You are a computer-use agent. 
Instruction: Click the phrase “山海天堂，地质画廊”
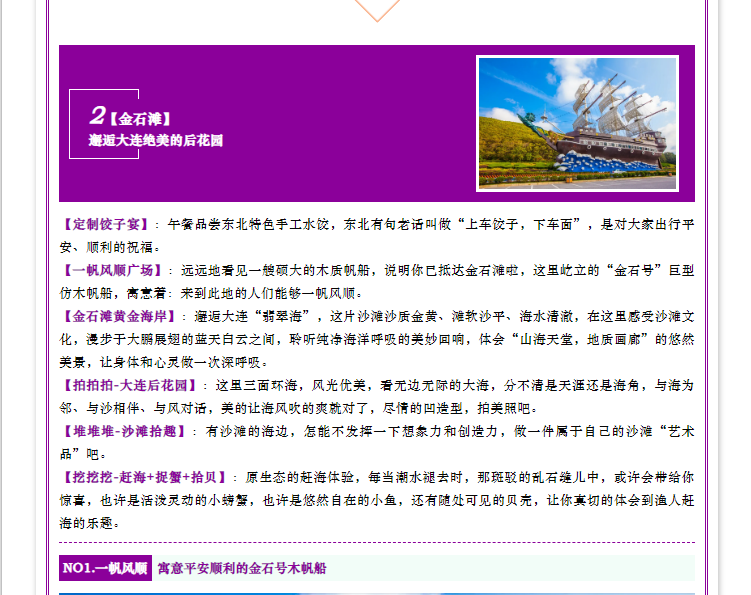click(580, 339)
